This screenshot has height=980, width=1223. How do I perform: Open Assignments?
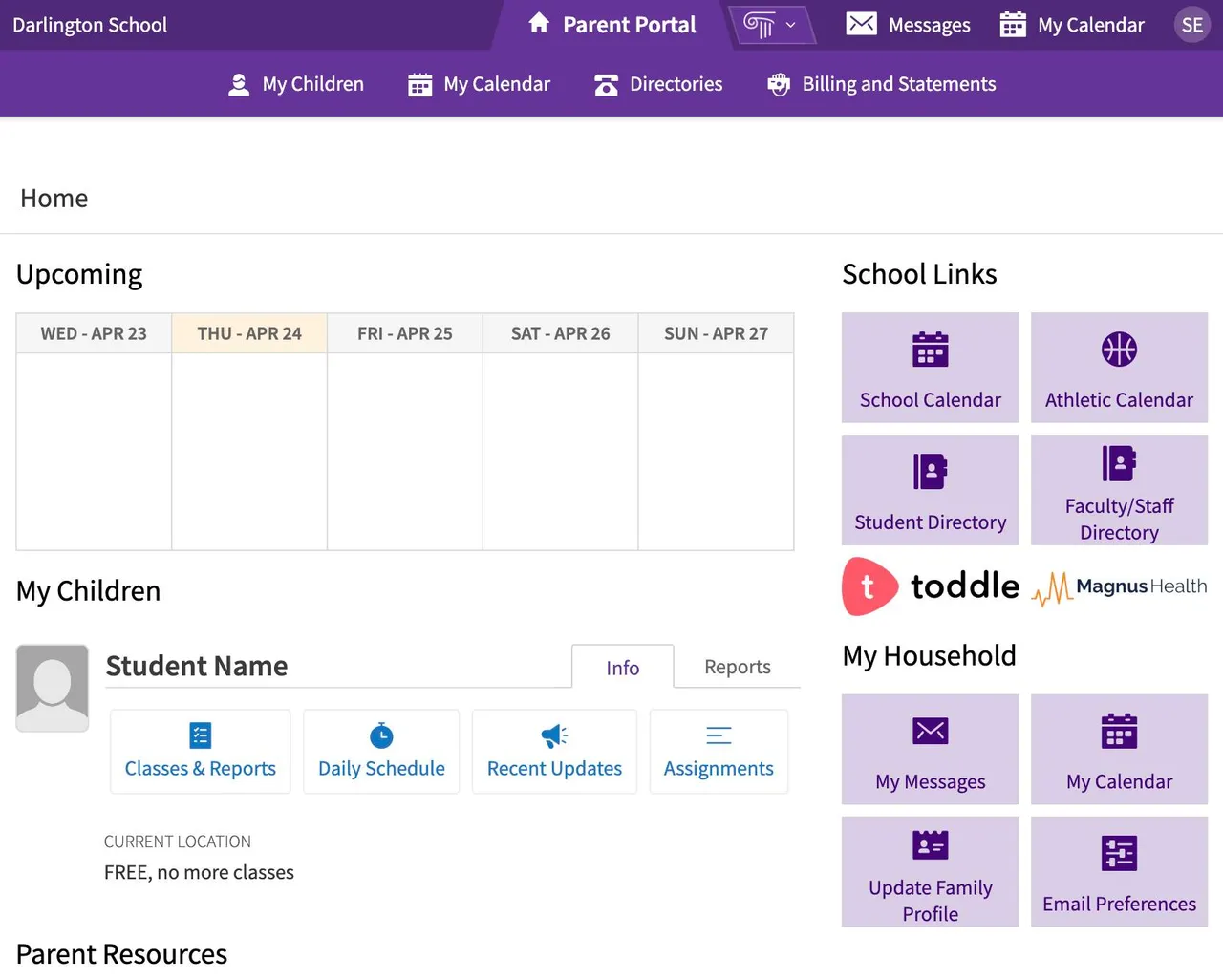[719, 752]
